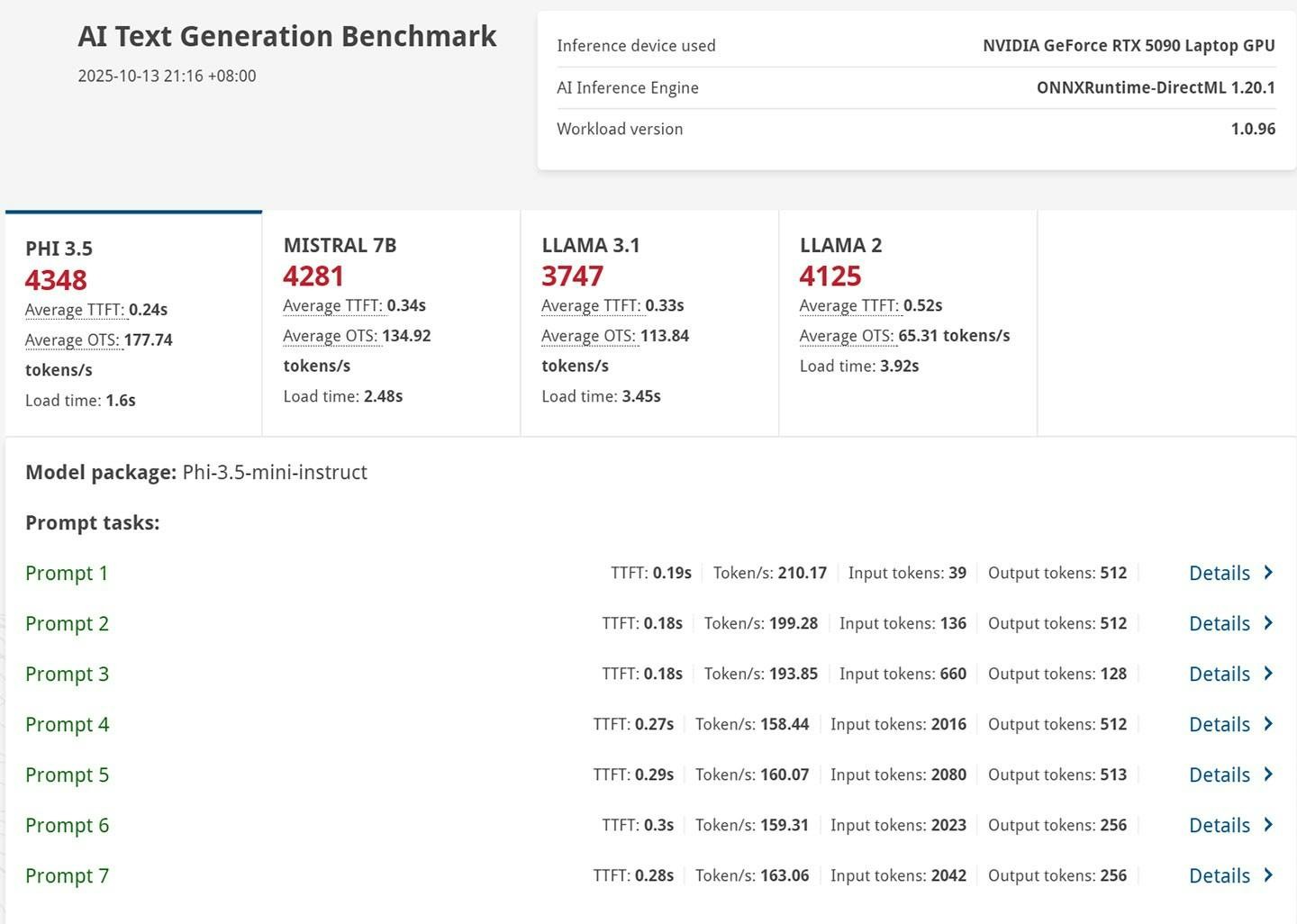Click the chevron arrow on Prompt 3 row
The height and width of the screenshot is (924, 1297).
[1268, 673]
